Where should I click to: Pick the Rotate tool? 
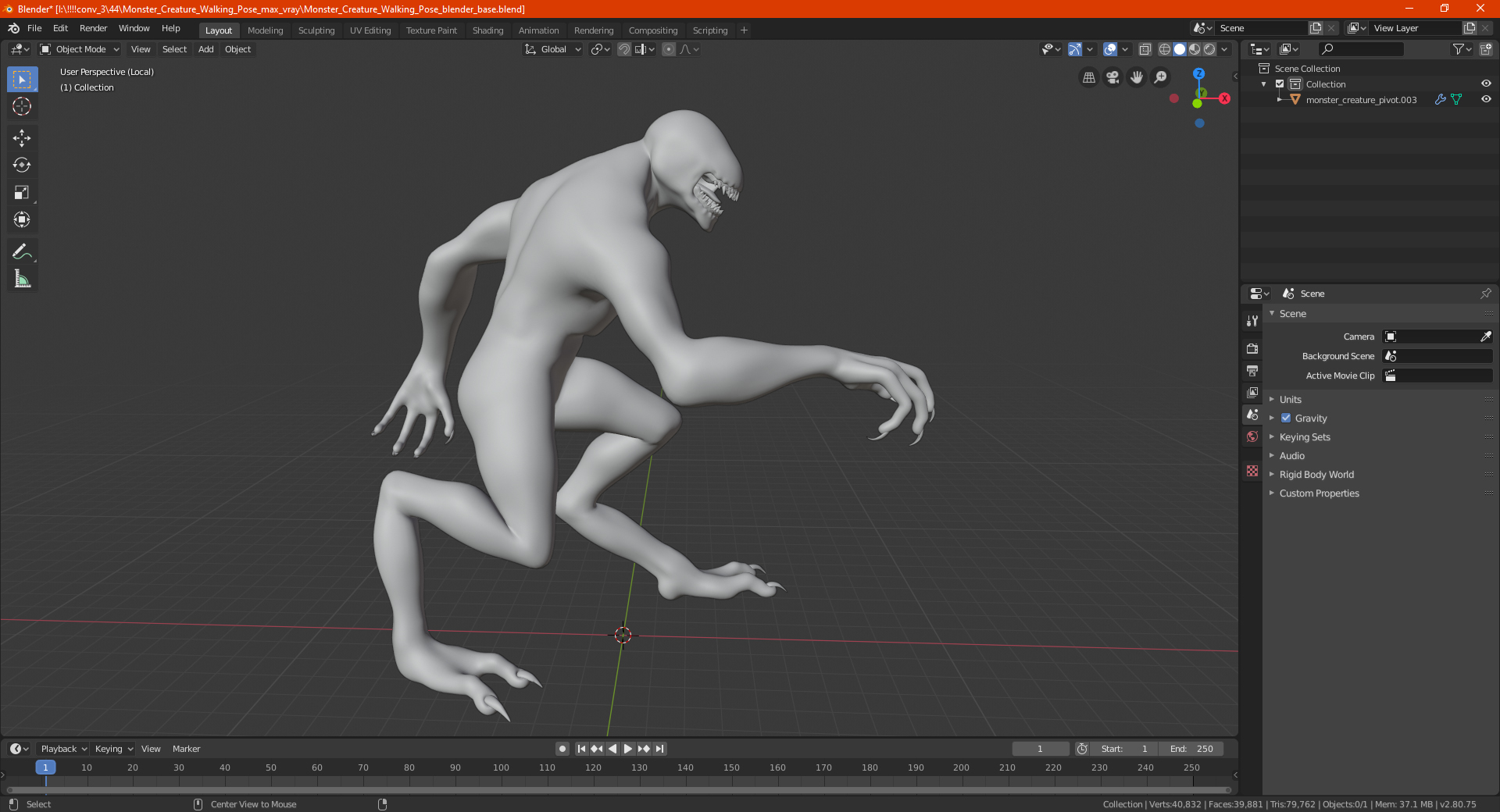click(x=22, y=165)
